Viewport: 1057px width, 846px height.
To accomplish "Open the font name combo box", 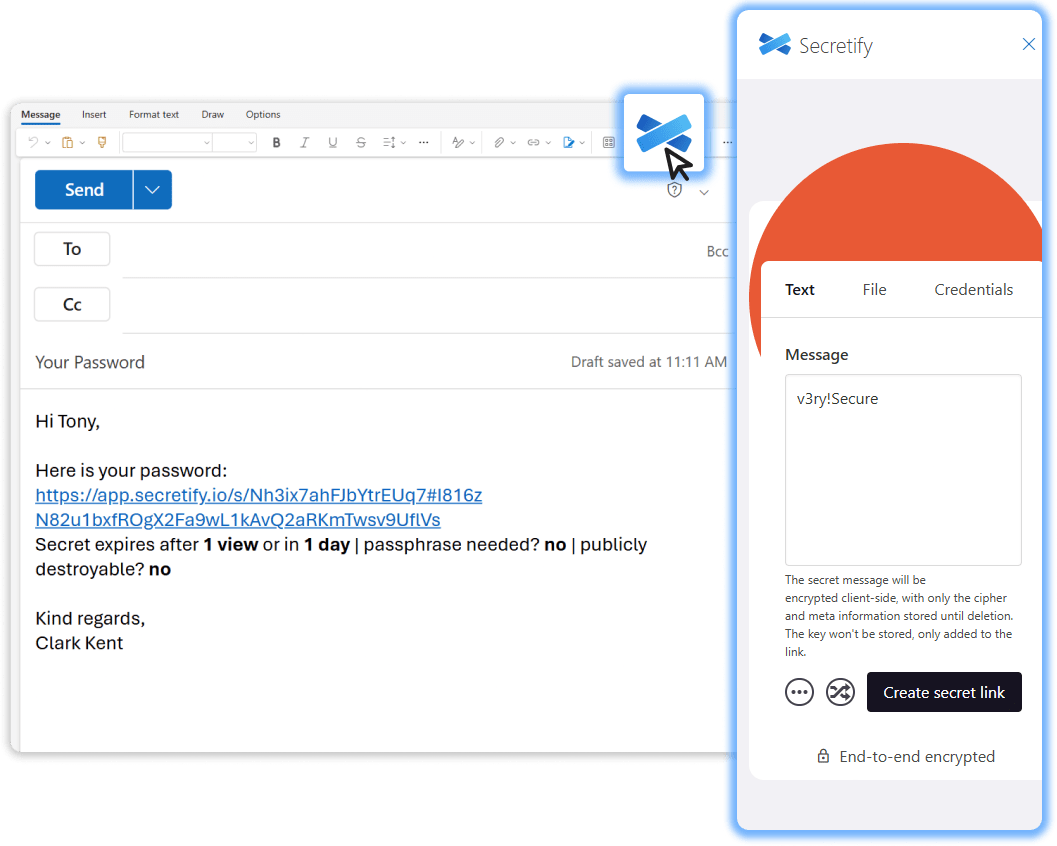I will pos(167,143).
